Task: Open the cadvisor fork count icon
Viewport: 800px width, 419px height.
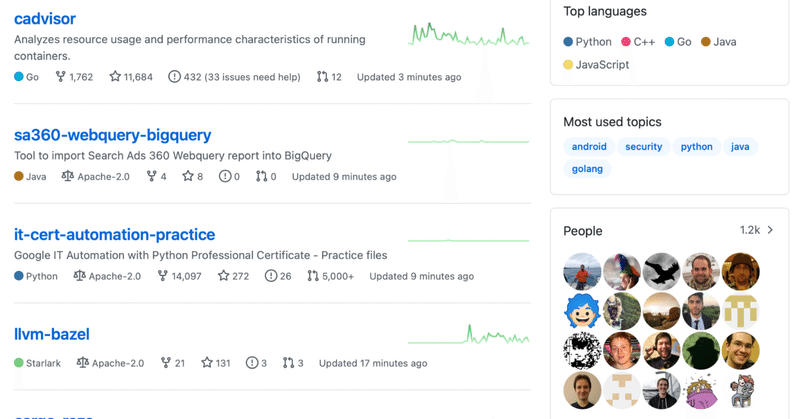Action: [60, 77]
